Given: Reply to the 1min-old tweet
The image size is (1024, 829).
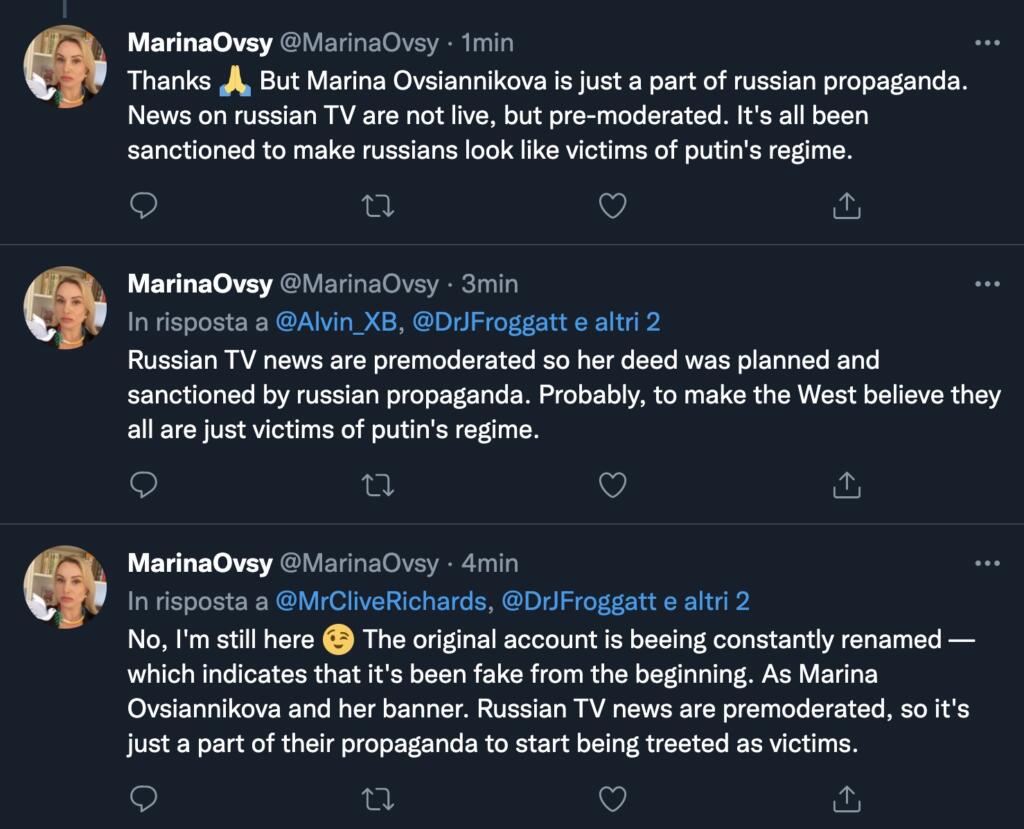Looking at the screenshot, I should tap(145, 205).
